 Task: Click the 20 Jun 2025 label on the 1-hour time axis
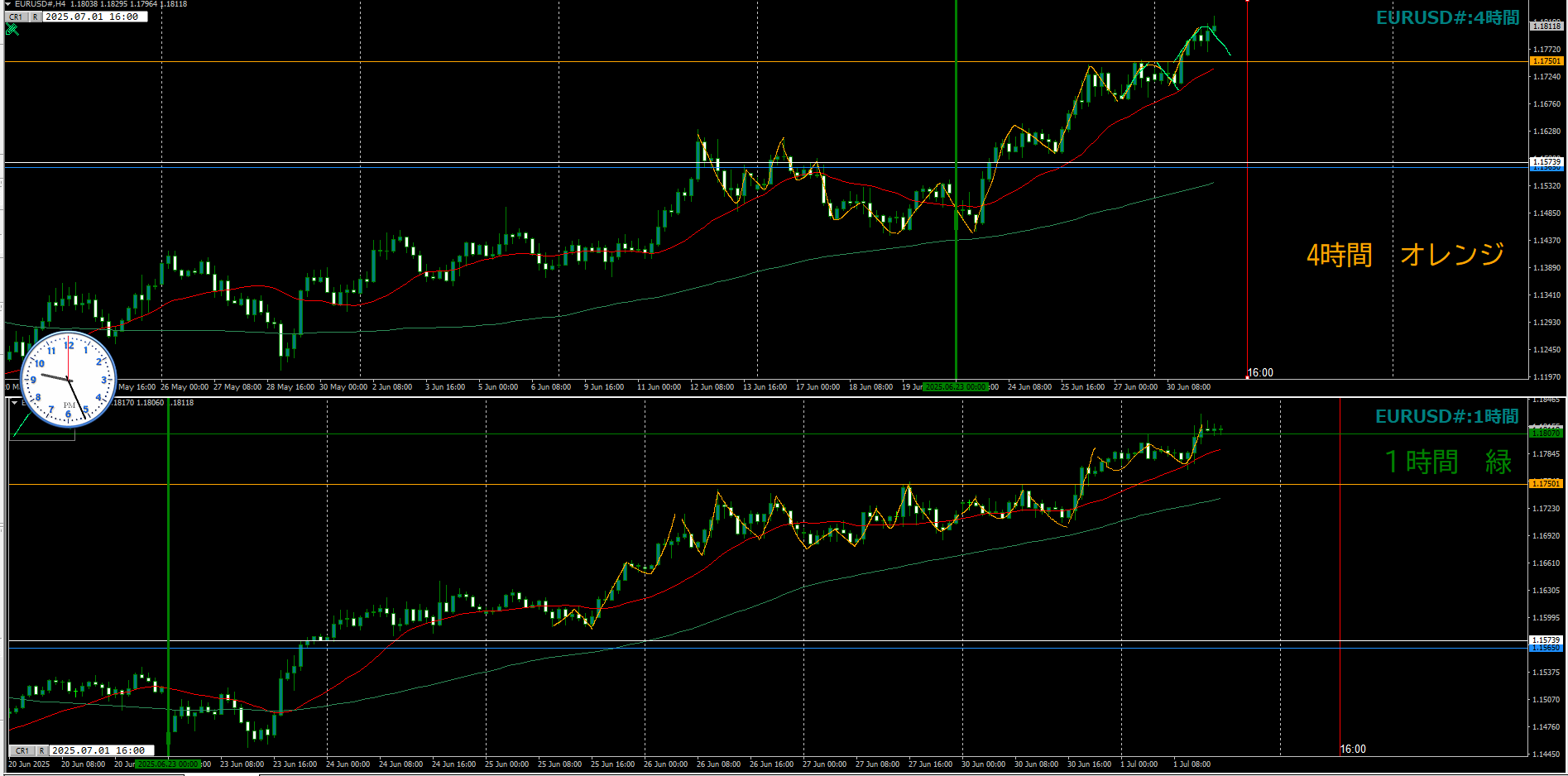tap(29, 764)
